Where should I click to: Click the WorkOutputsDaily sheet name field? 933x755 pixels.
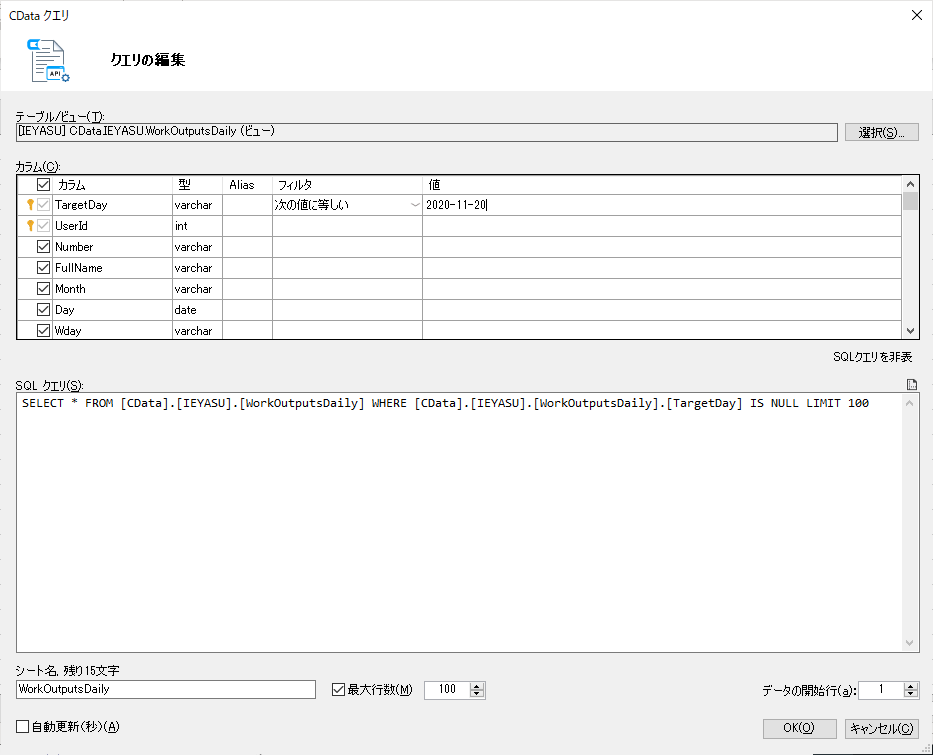click(x=165, y=689)
